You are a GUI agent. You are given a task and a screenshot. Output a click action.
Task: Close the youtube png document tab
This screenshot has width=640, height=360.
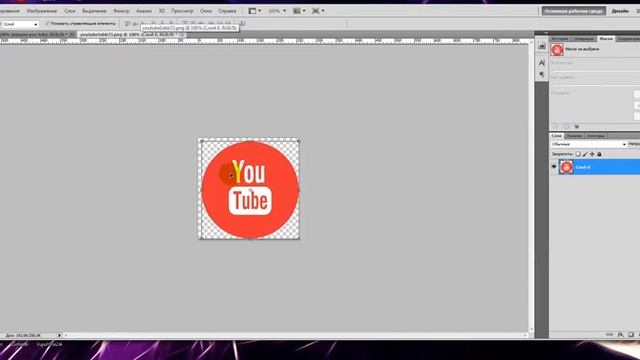pos(182,35)
